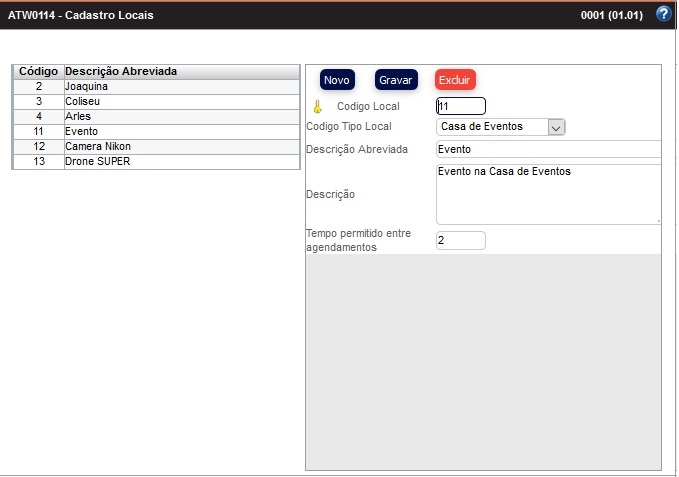This screenshot has height=477, width=679.
Task: Sort by the Código column header
Action: click(39, 71)
